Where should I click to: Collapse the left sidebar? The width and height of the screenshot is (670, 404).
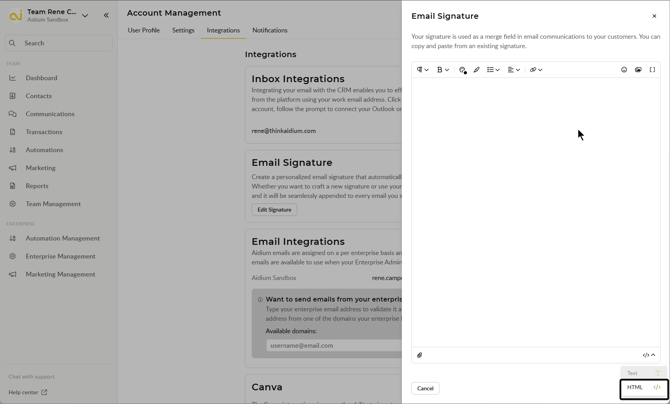coord(106,15)
